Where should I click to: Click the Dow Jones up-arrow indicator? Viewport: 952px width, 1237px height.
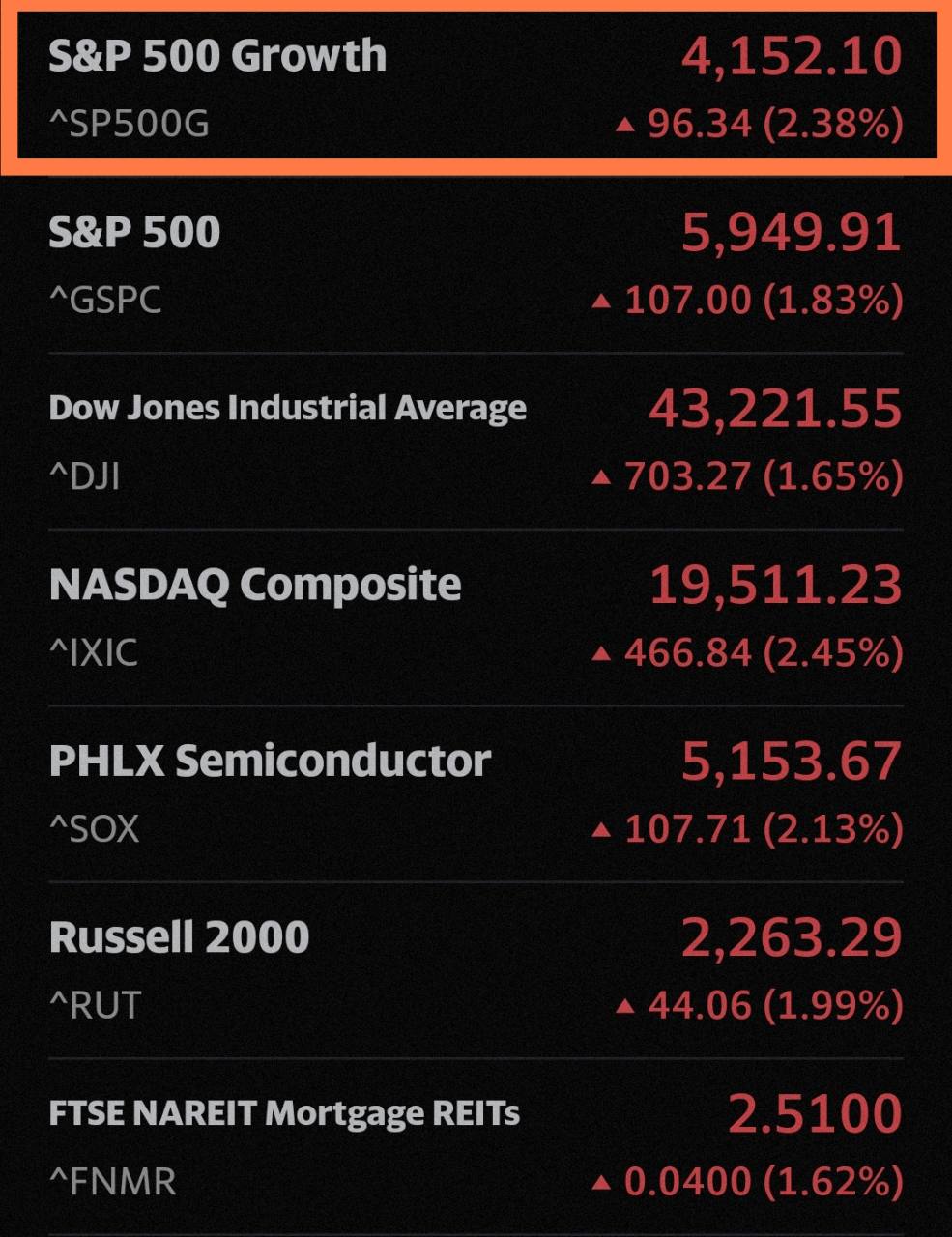602,475
